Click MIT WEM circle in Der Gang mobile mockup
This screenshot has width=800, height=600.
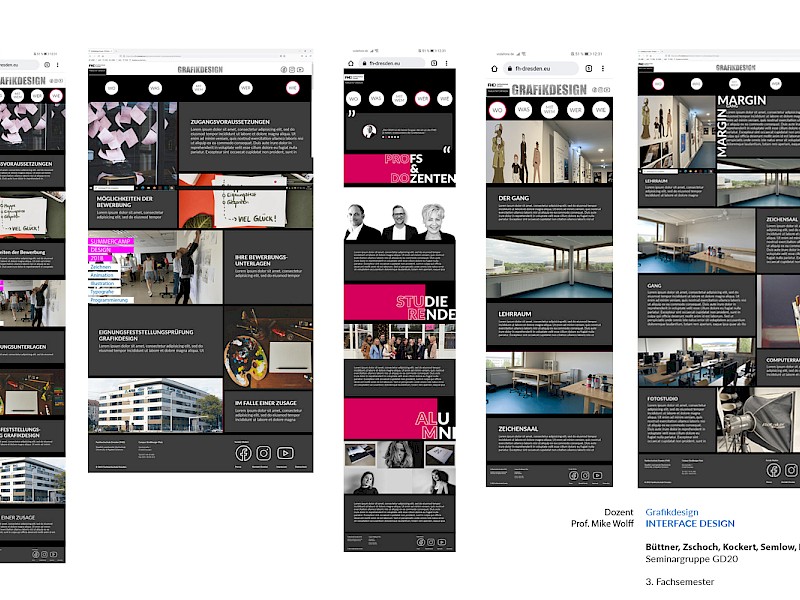[x=549, y=110]
